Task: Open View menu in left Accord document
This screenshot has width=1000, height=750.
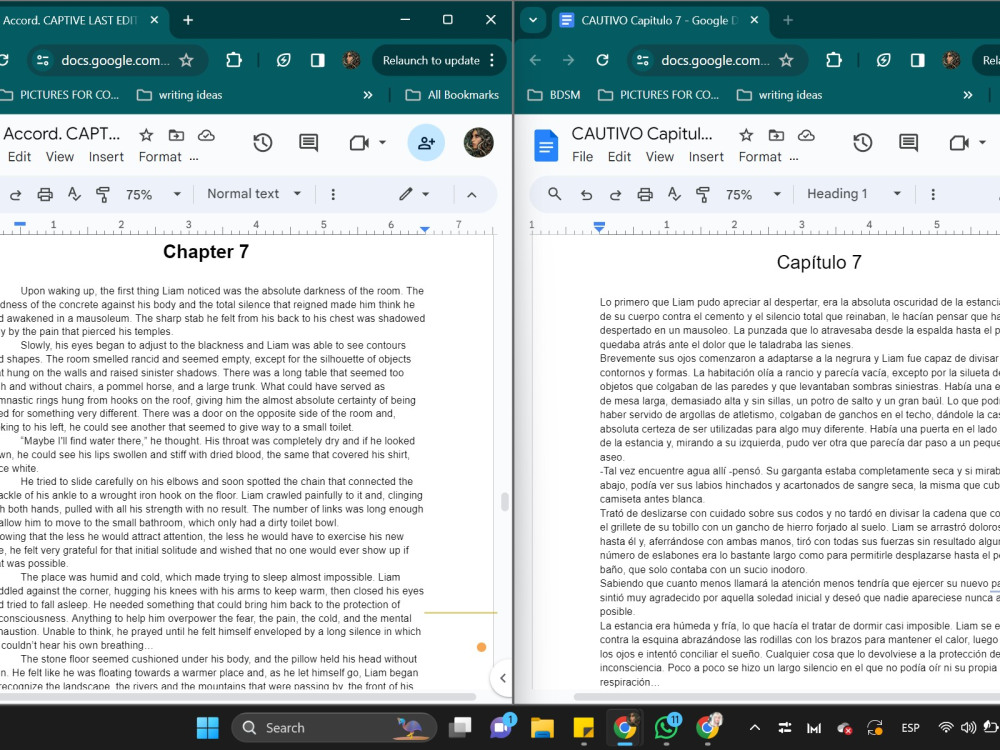Action: pyautogui.click(x=60, y=157)
